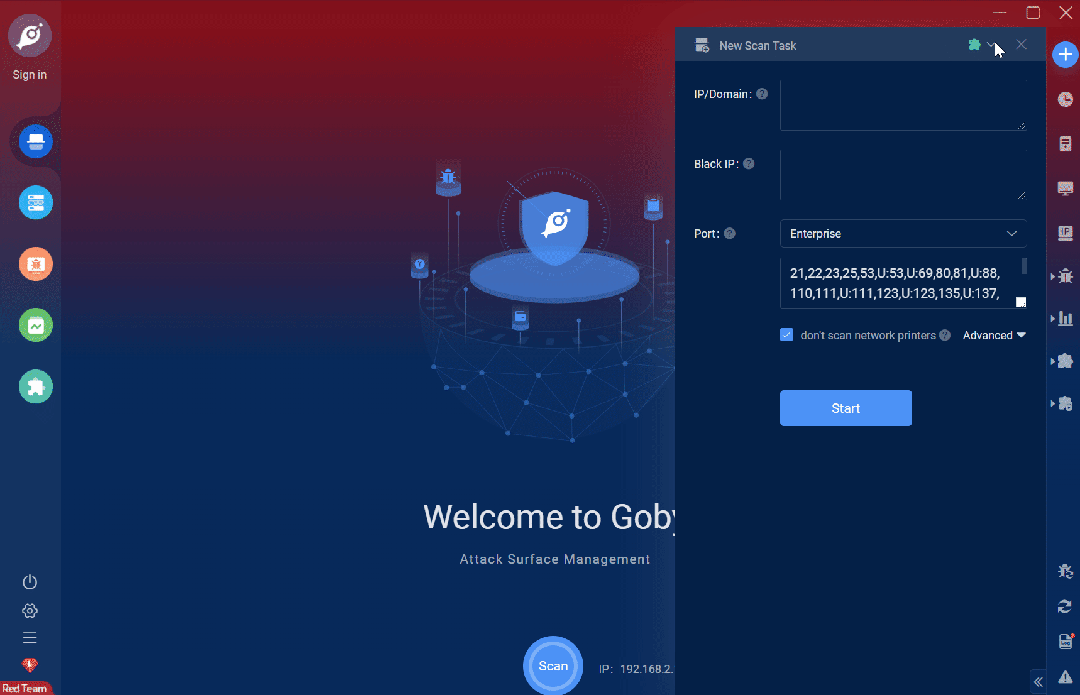Click the warning triangle icon lower right
Screen dimensions: 1080x695
(1065, 676)
